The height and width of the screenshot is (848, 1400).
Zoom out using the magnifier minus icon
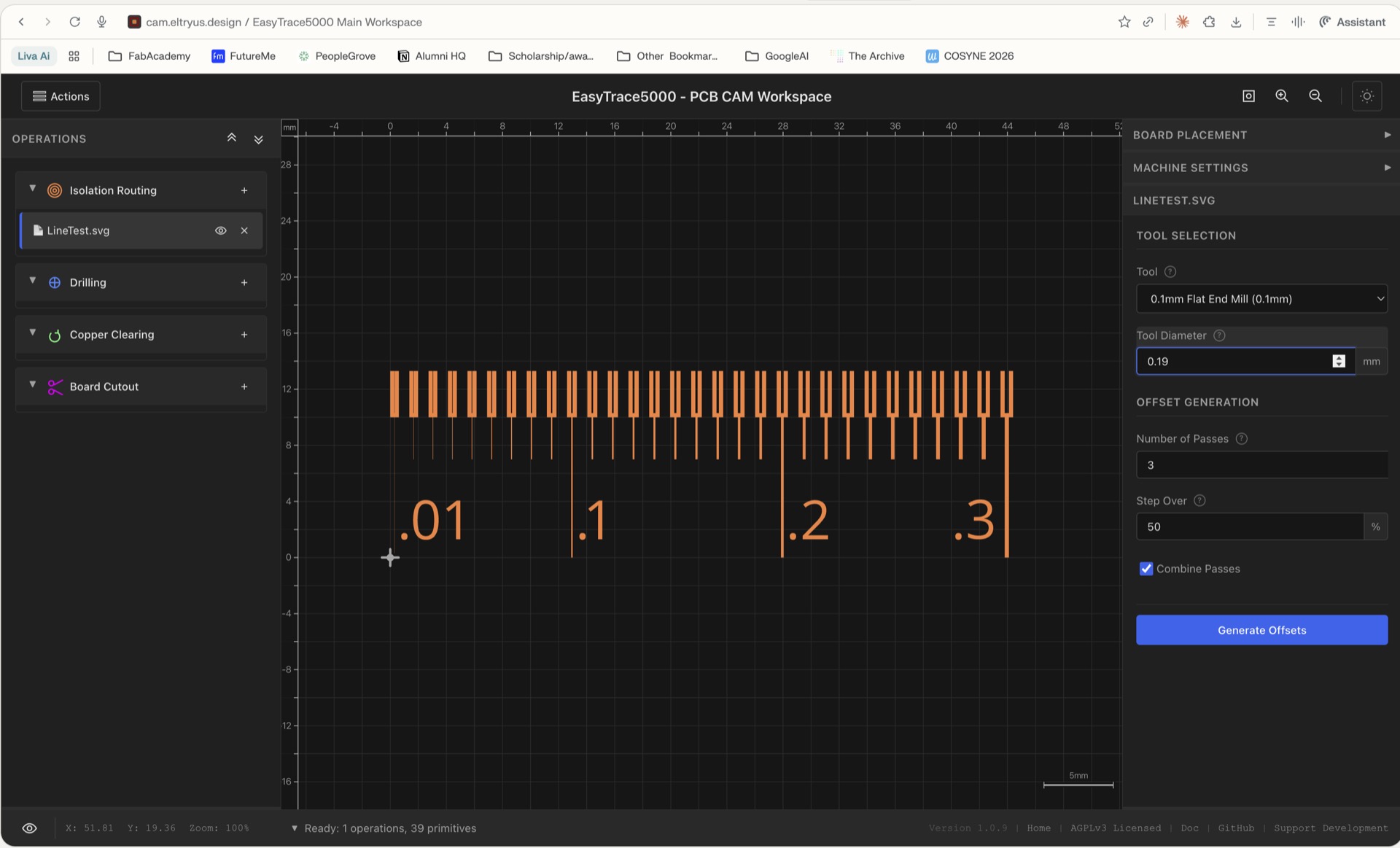pos(1315,96)
